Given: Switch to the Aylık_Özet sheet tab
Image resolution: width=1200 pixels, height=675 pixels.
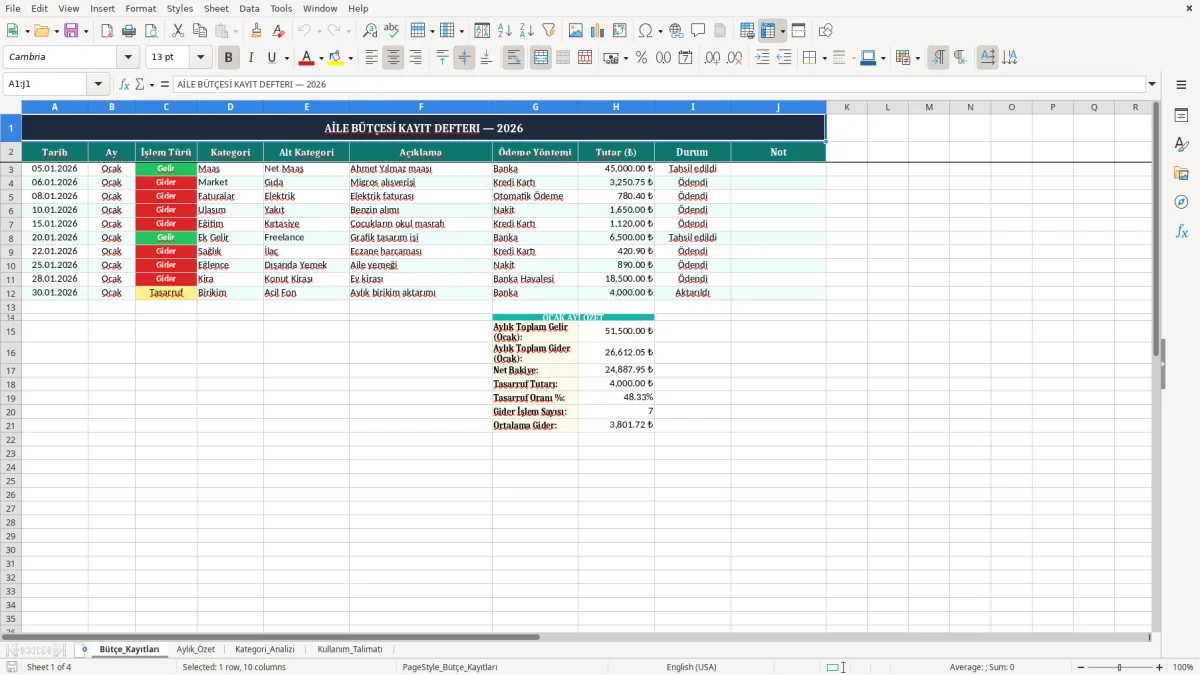Looking at the screenshot, I should (x=196, y=649).
